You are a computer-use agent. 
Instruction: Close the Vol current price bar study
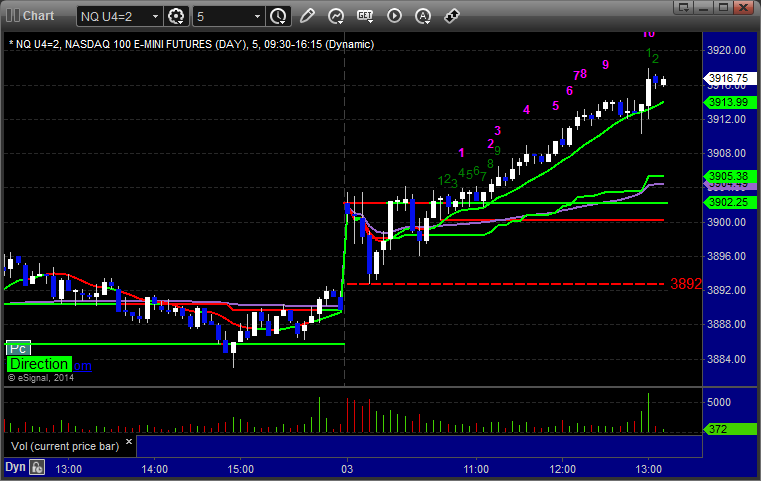tap(129, 442)
